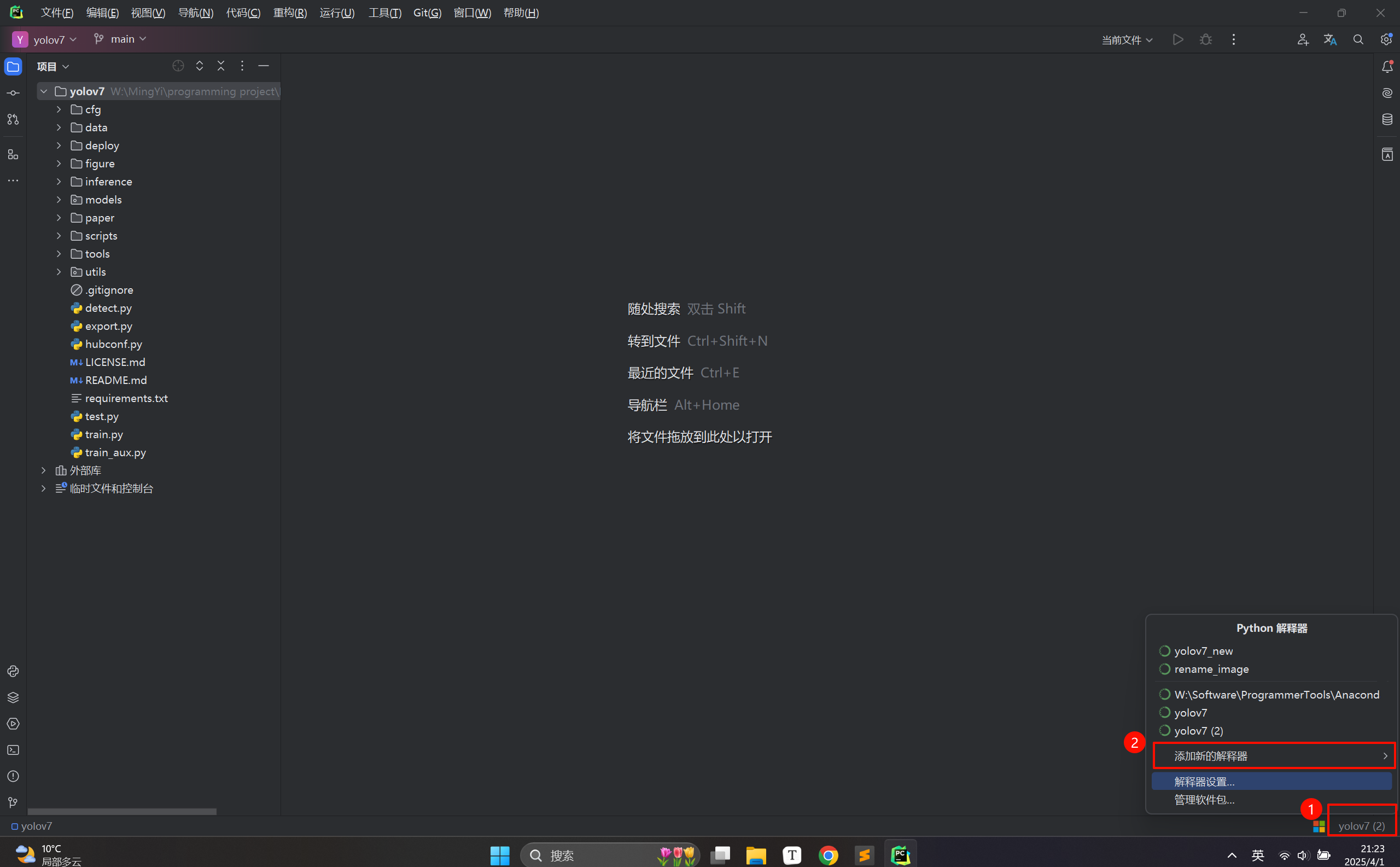The image size is (1400, 867).
Task: Click the Debug bug icon
Action: [x=1206, y=39]
